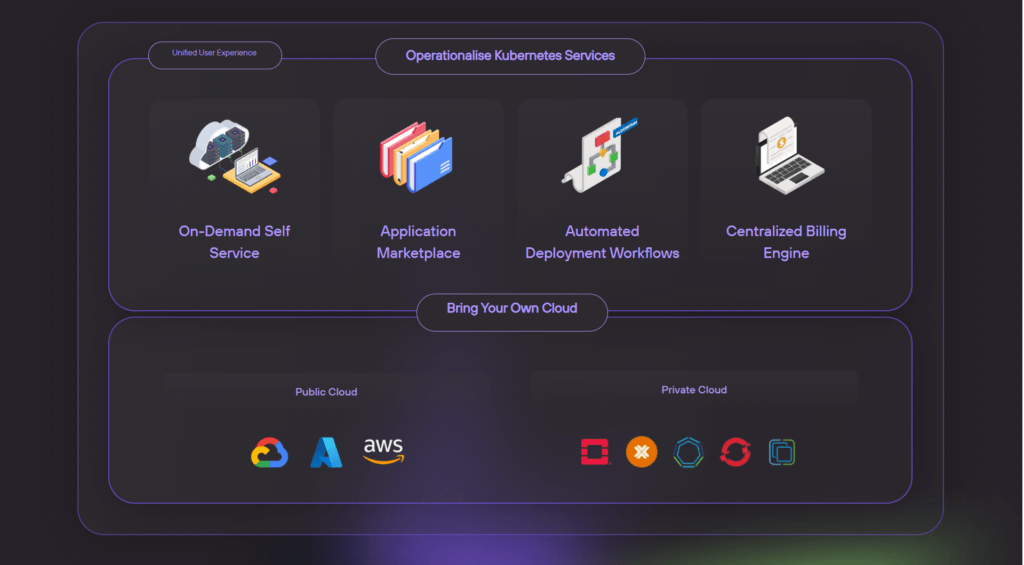Screen dimensions: 1024x565
Task: Click the "On-Demand Self Service" text
Action: pos(234,242)
